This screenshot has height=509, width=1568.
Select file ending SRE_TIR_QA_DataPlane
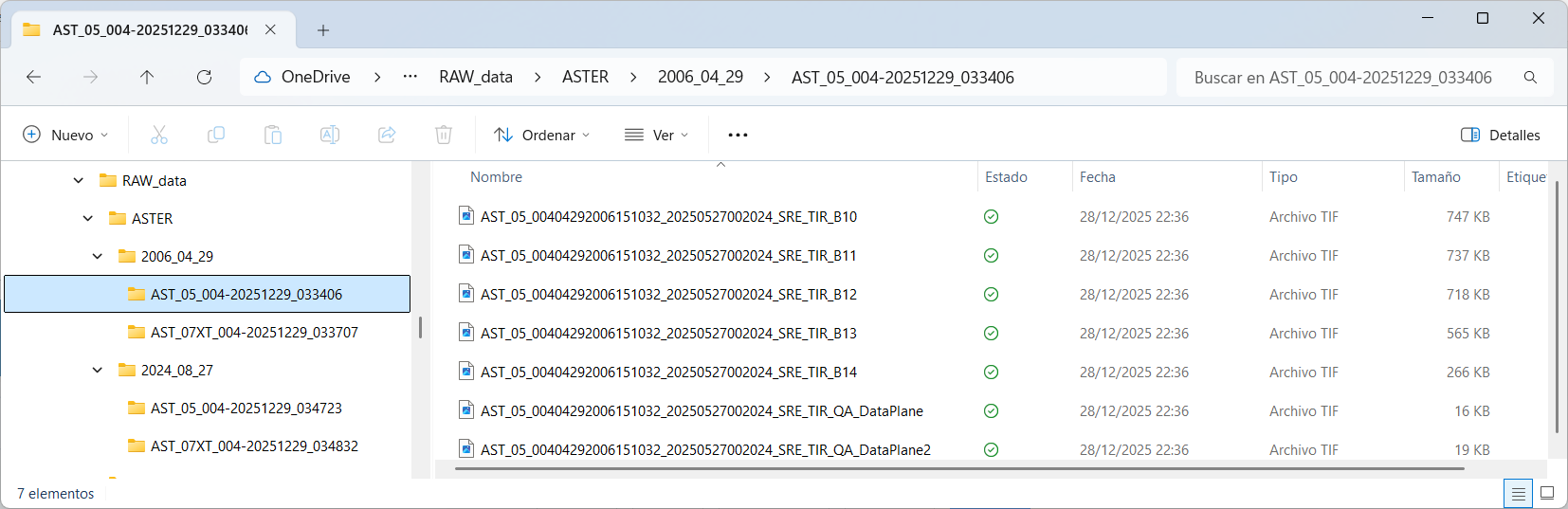pos(702,410)
